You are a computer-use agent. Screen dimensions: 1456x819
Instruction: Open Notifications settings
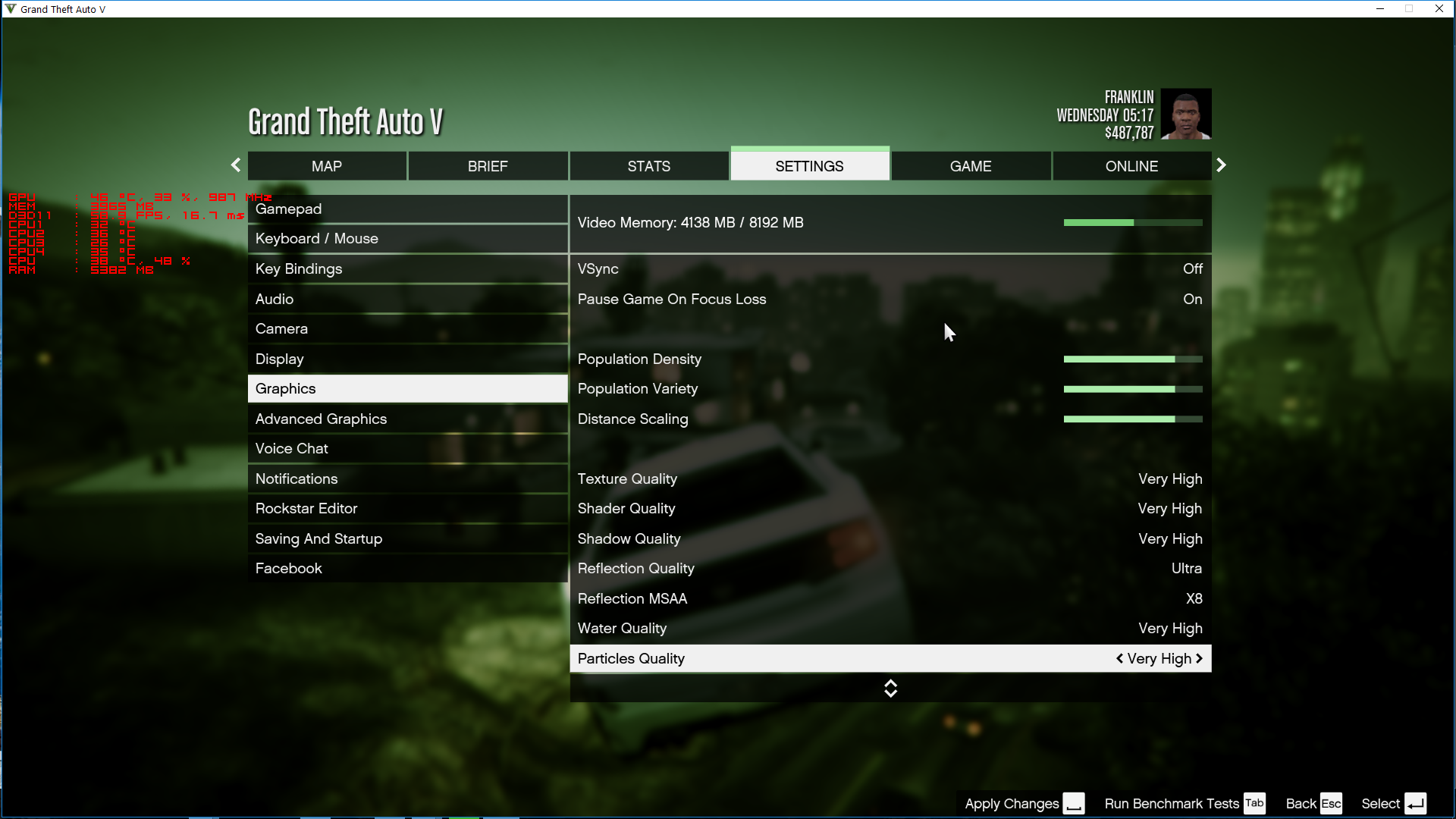[x=408, y=479]
